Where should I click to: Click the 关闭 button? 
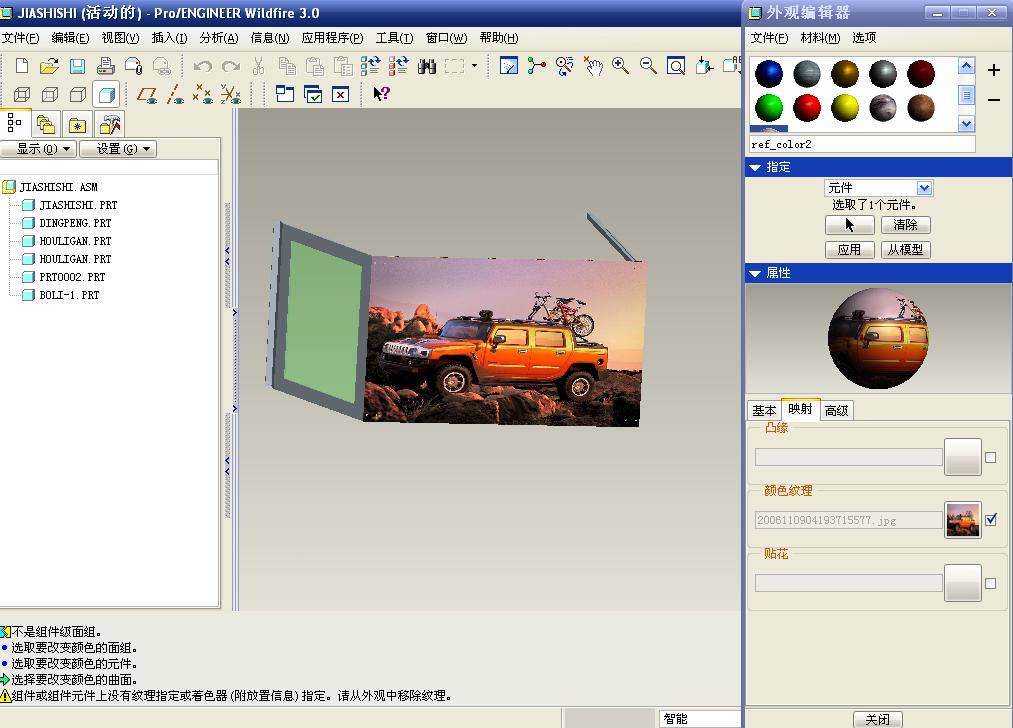pos(878,720)
